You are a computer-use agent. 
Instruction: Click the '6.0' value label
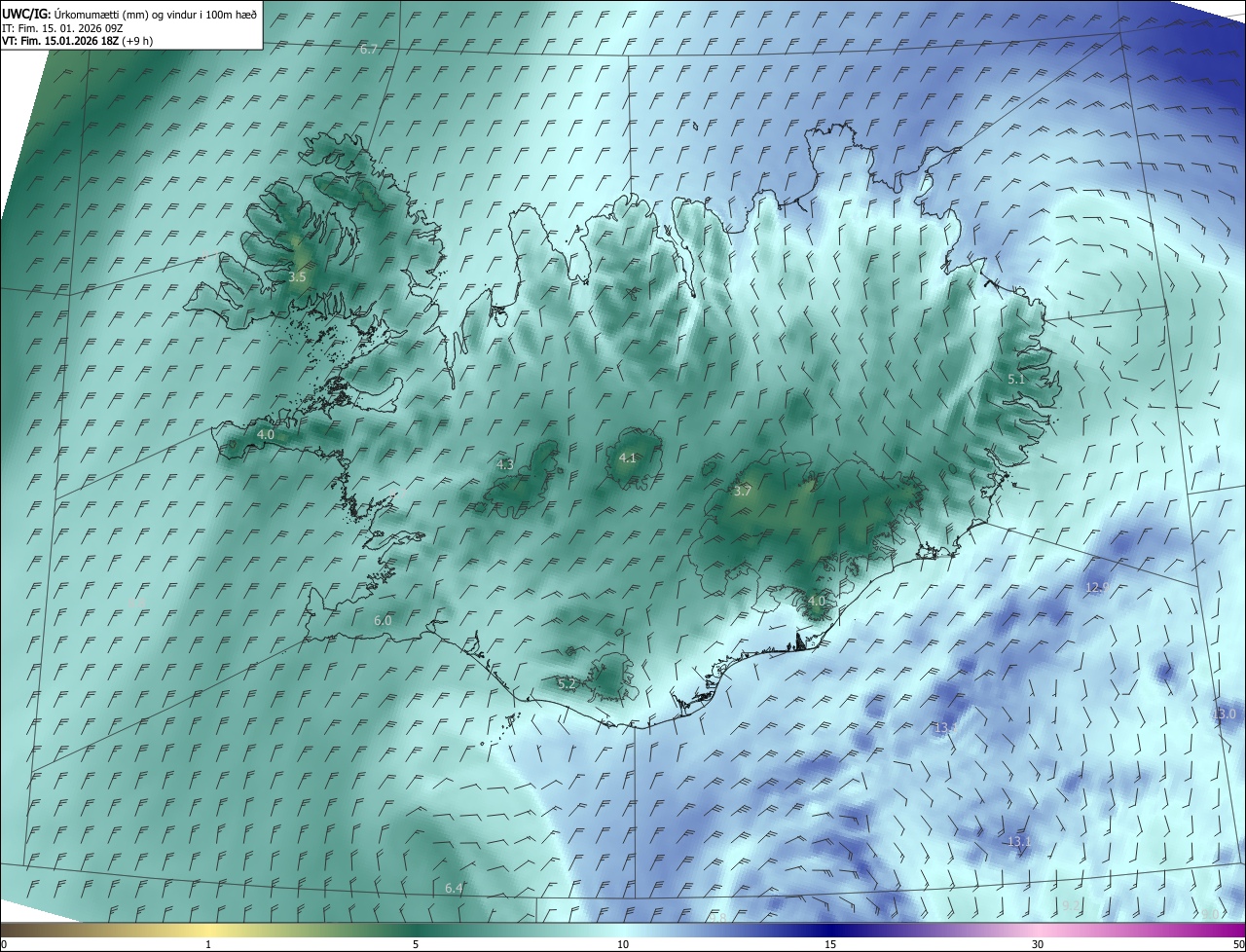[383, 621]
